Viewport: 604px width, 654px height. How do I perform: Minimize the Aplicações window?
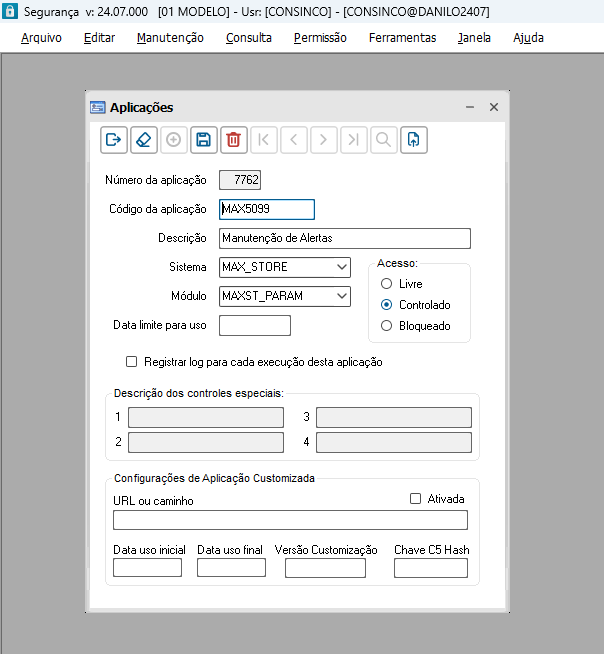pos(470,107)
